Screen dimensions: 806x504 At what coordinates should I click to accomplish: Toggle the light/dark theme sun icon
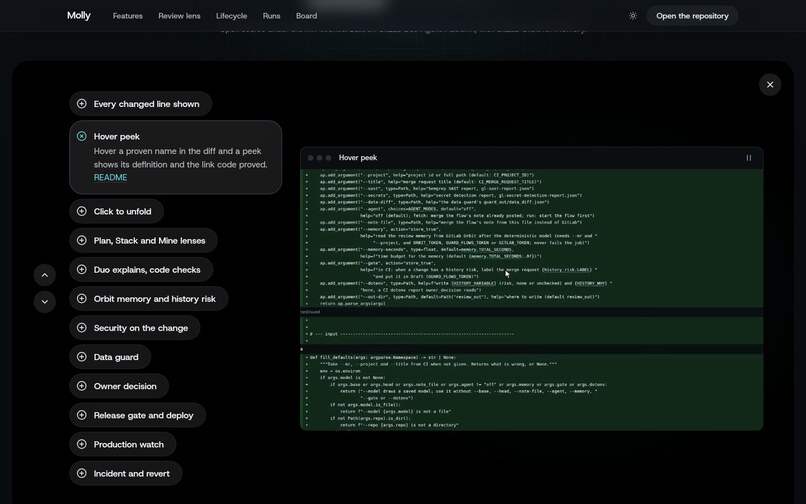[x=633, y=16]
